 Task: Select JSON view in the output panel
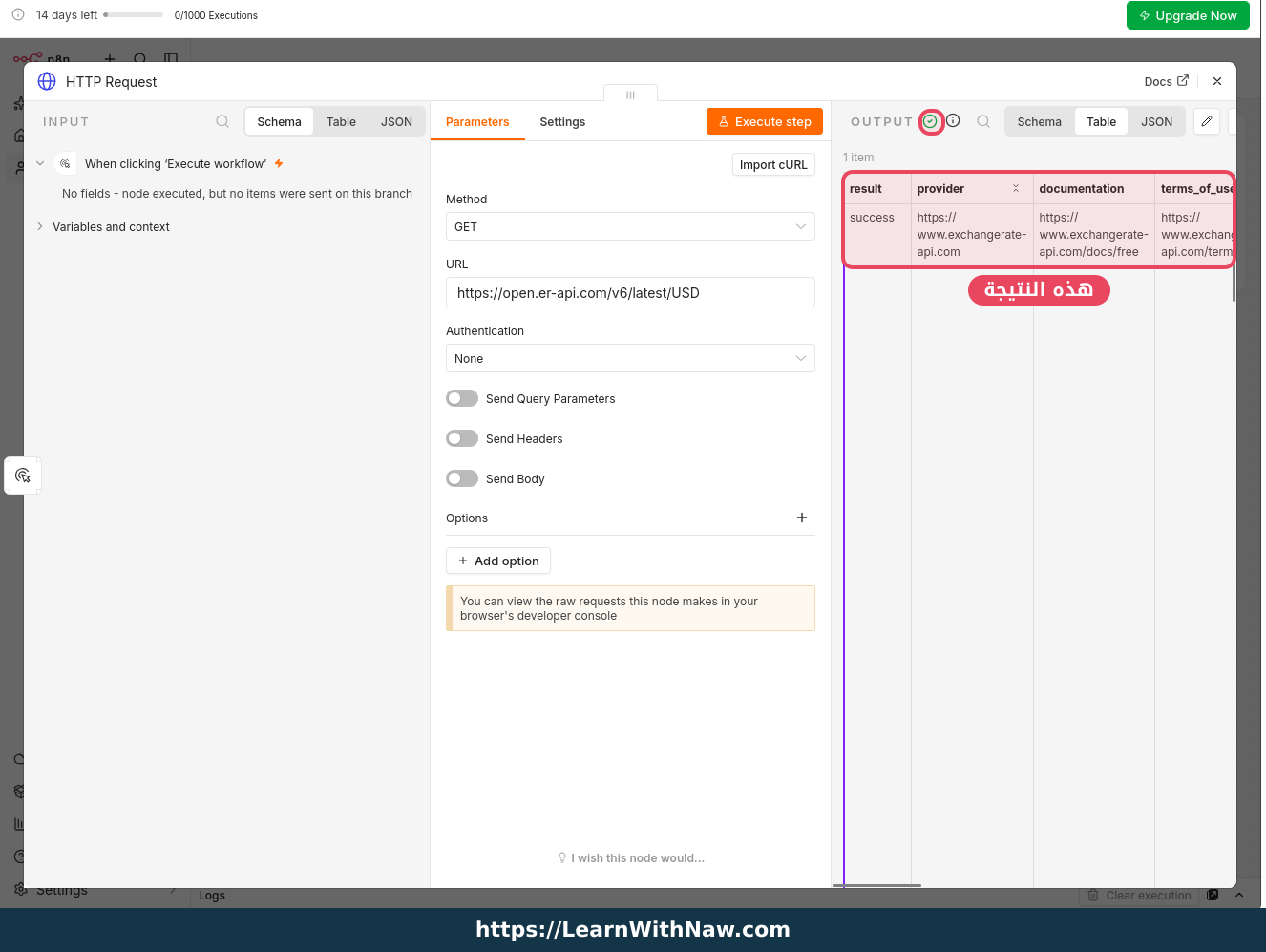point(1156,121)
